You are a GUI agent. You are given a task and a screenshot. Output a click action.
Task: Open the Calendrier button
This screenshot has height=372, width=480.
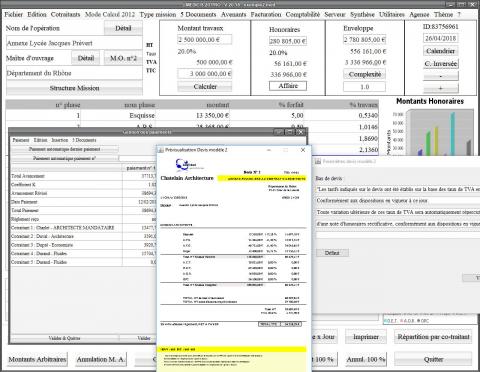pos(441,51)
